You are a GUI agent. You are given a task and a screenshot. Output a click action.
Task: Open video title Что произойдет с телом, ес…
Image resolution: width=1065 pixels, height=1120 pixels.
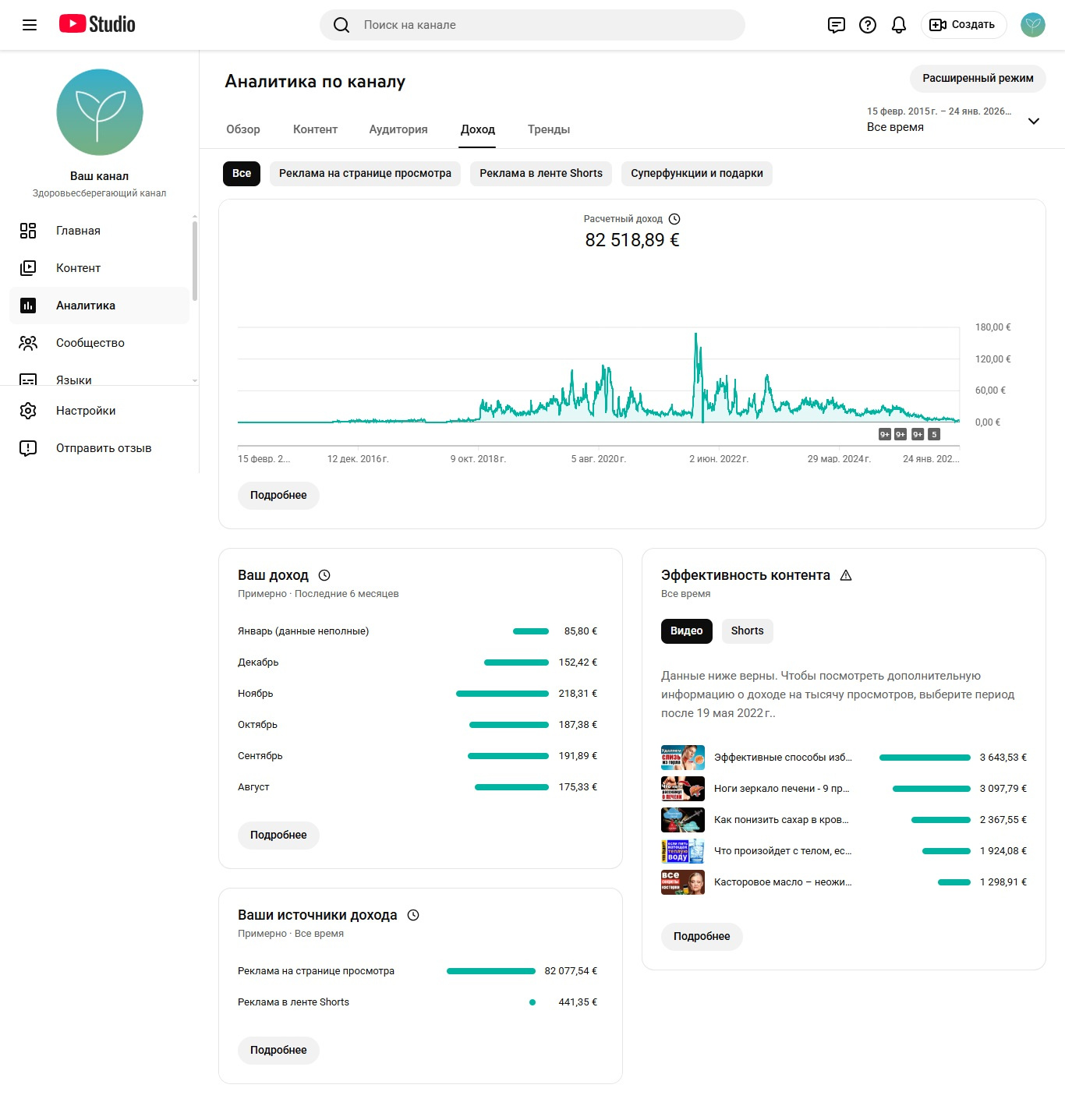point(783,851)
